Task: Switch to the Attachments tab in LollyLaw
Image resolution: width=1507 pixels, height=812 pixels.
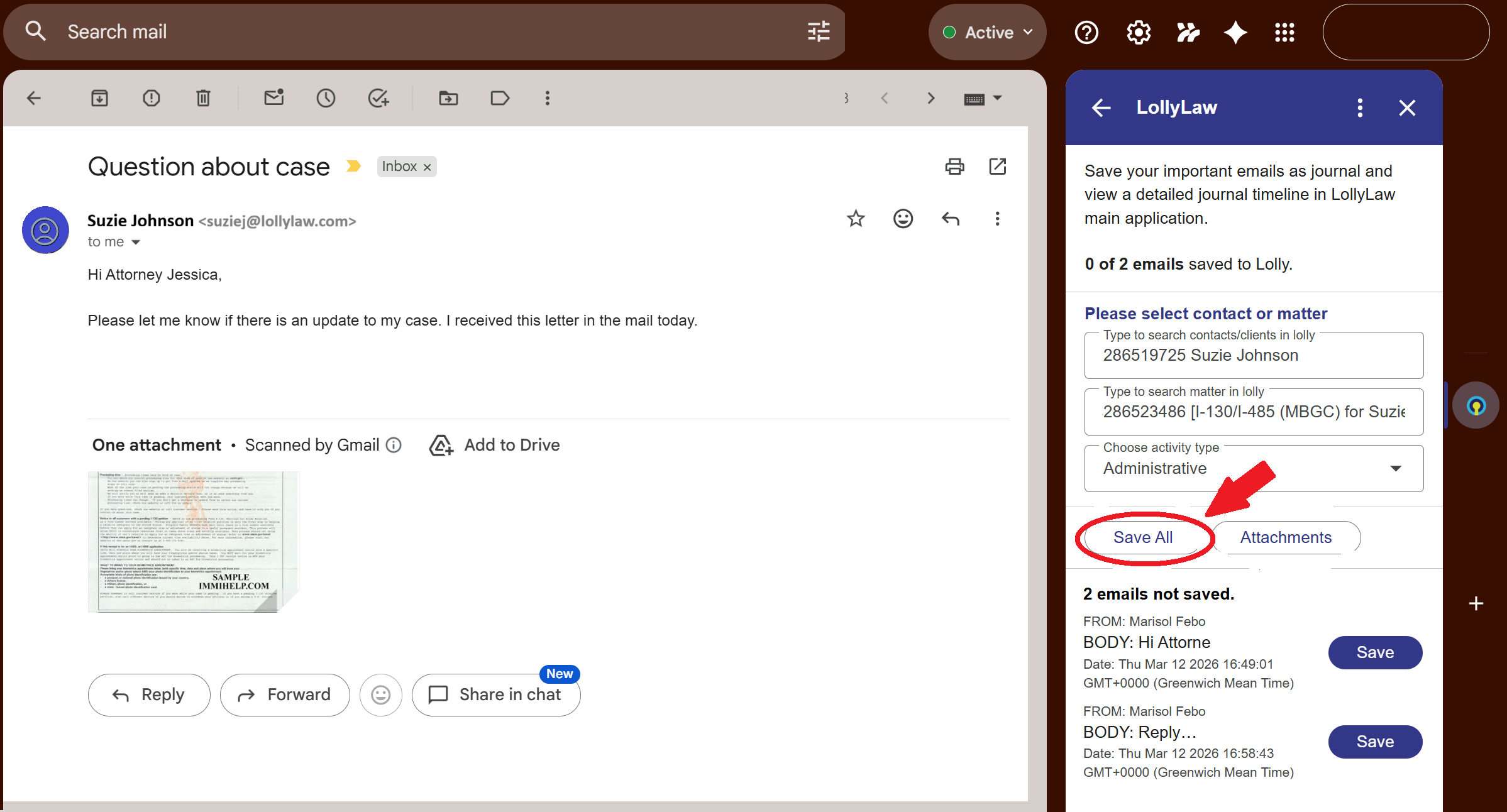Action: point(1286,537)
